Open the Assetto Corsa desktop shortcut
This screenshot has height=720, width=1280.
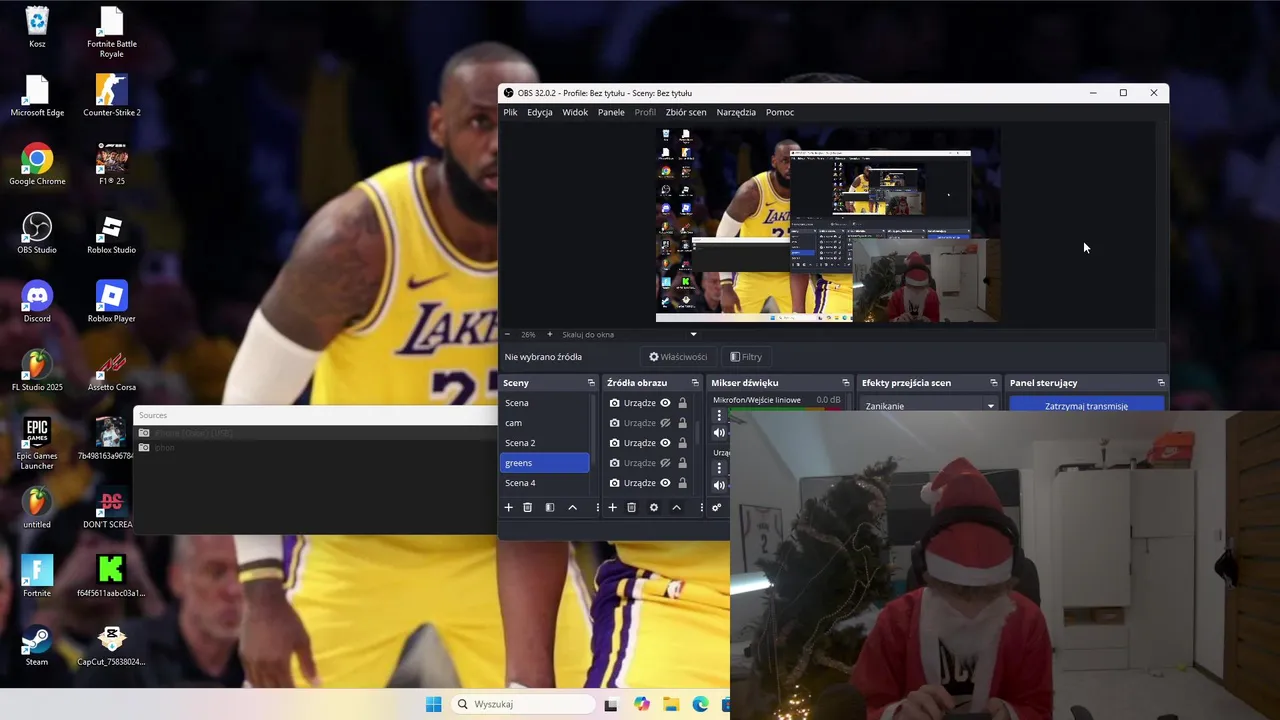click(x=111, y=371)
